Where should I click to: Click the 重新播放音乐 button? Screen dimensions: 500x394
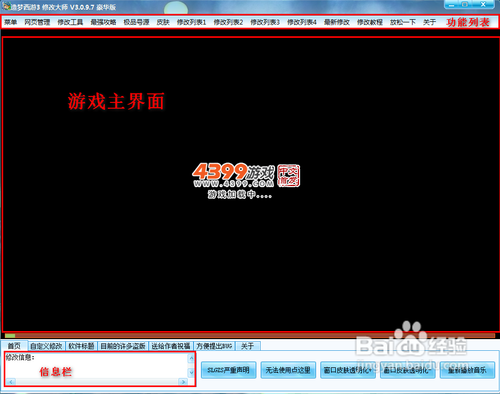(467, 370)
